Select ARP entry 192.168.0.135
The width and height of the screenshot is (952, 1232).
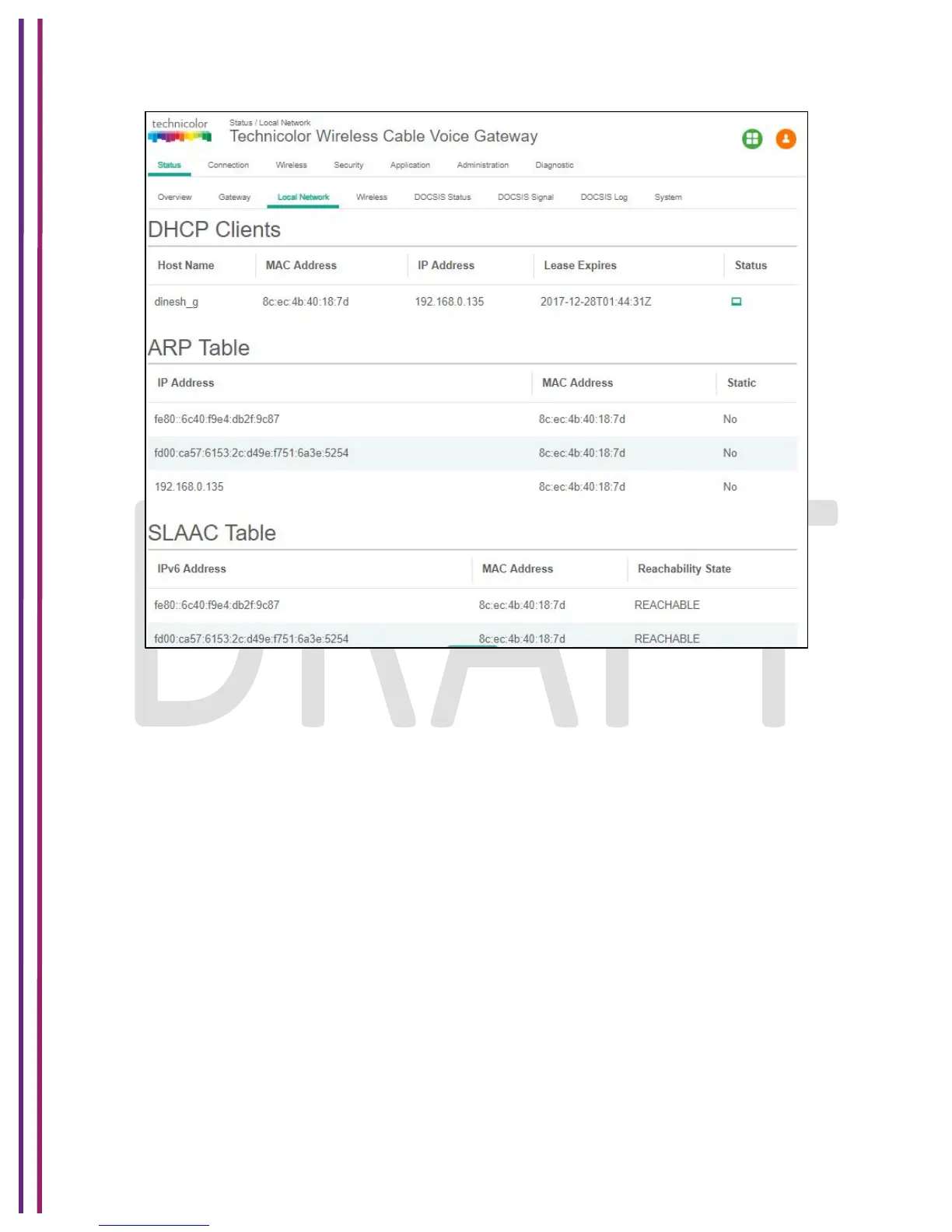[189, 487]
